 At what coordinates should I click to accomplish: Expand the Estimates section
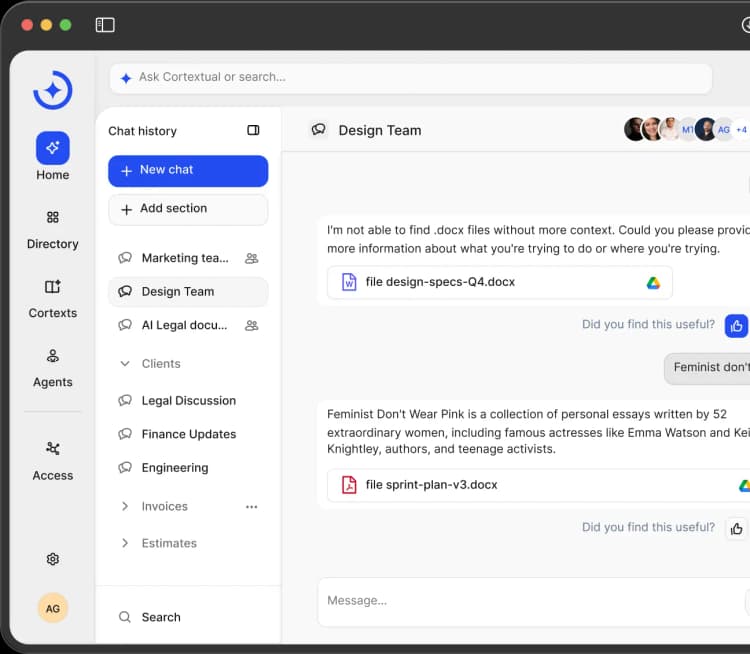pos(125,543)
